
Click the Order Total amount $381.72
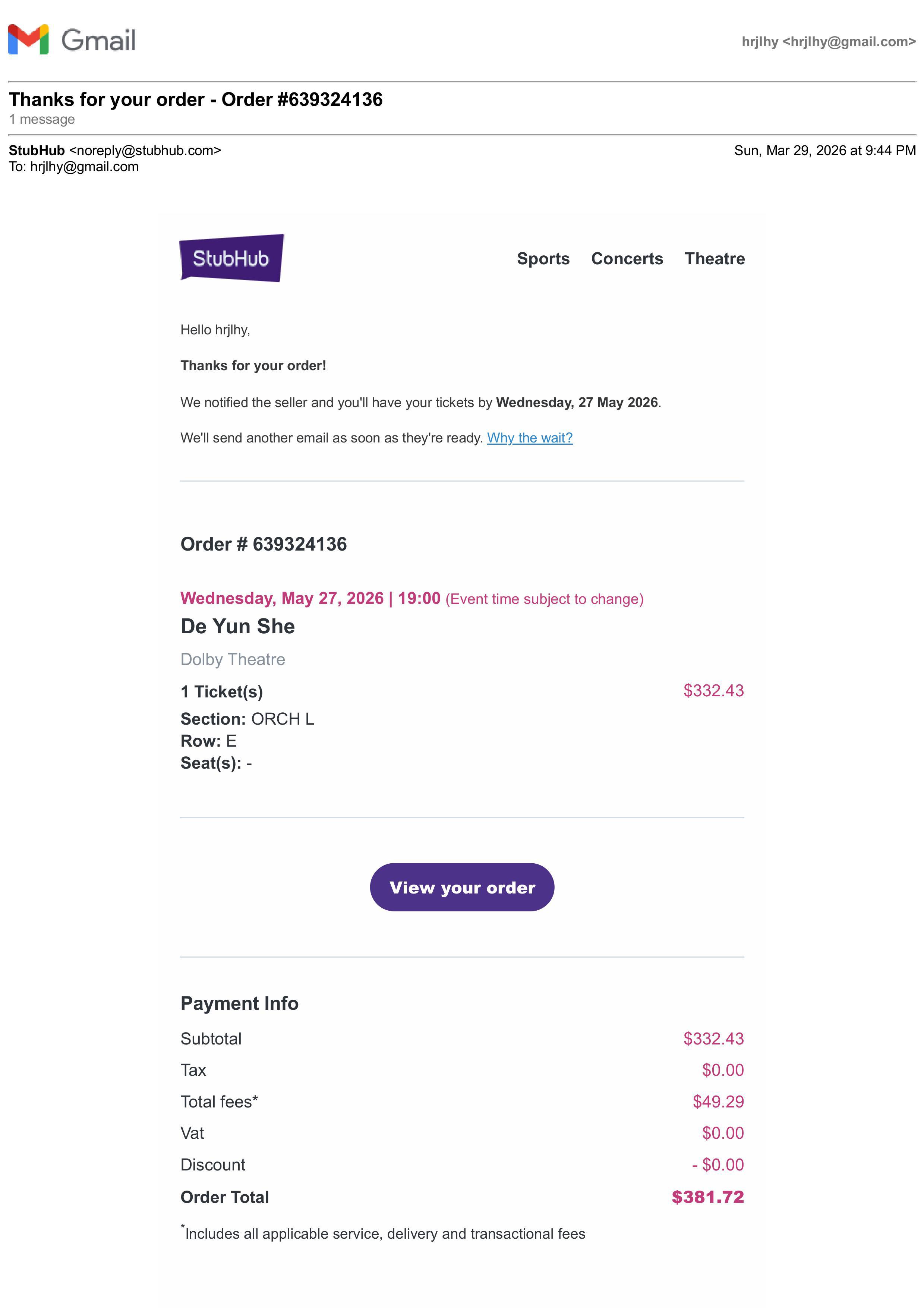707,1197
